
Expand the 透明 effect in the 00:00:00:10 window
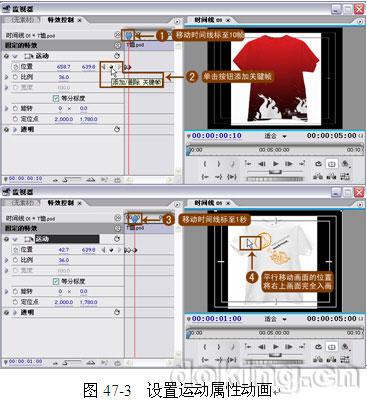(x=15, y=129)
